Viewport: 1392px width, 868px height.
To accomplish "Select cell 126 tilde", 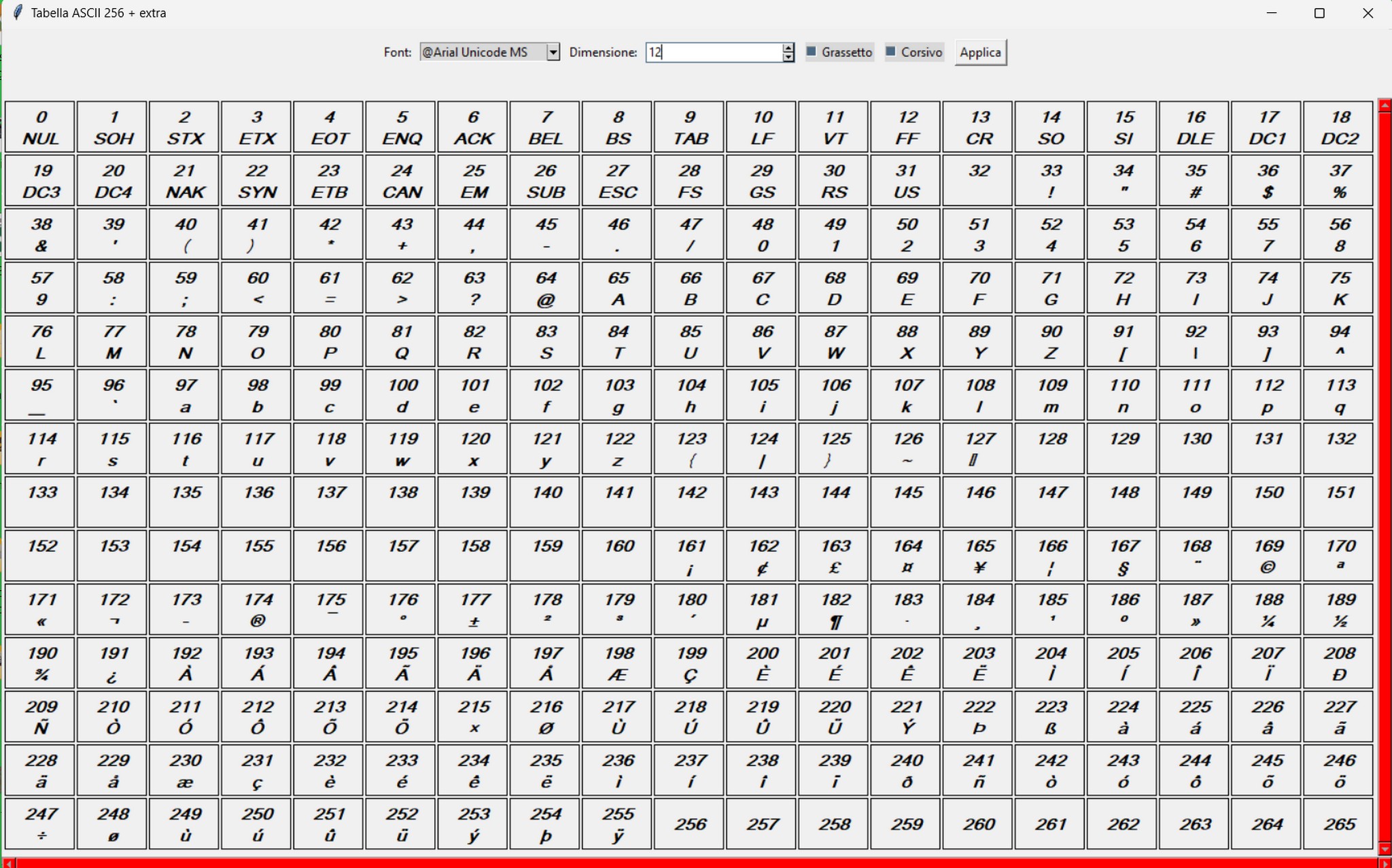I will tap(906, 449).
